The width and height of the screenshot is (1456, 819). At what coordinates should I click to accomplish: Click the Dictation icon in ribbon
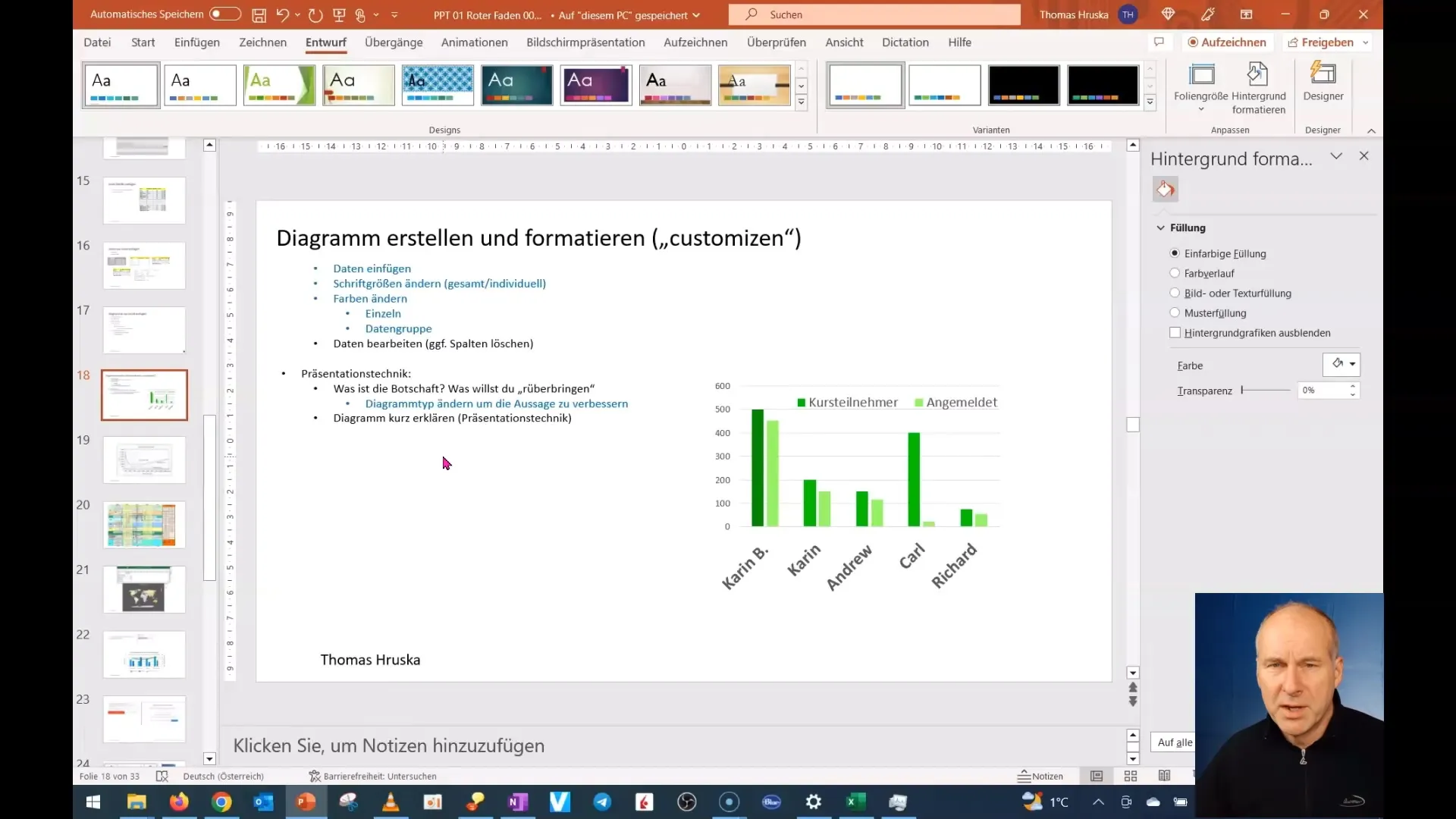906,42
